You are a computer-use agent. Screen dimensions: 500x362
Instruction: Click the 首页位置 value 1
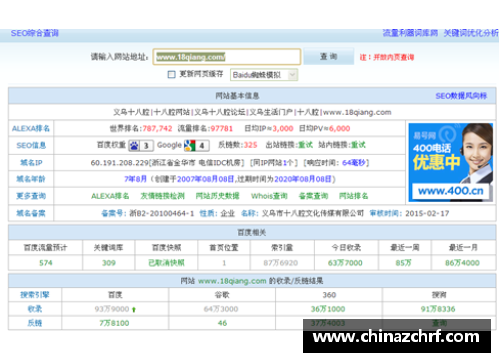click(224, 263)
